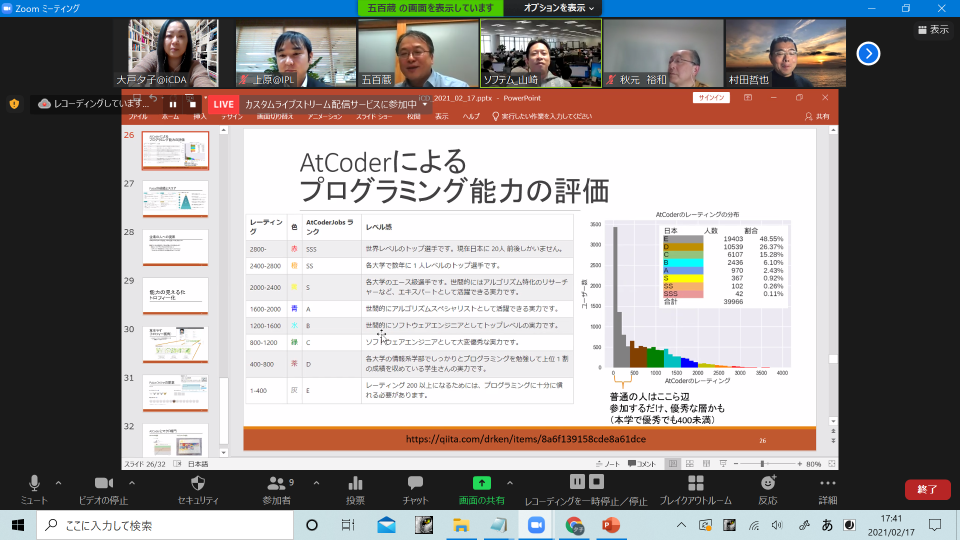The height and width of the screenshot is (540, 960).
Task: Click the 共有 button in PowerPoint ribbon
Action: [817, 116]
